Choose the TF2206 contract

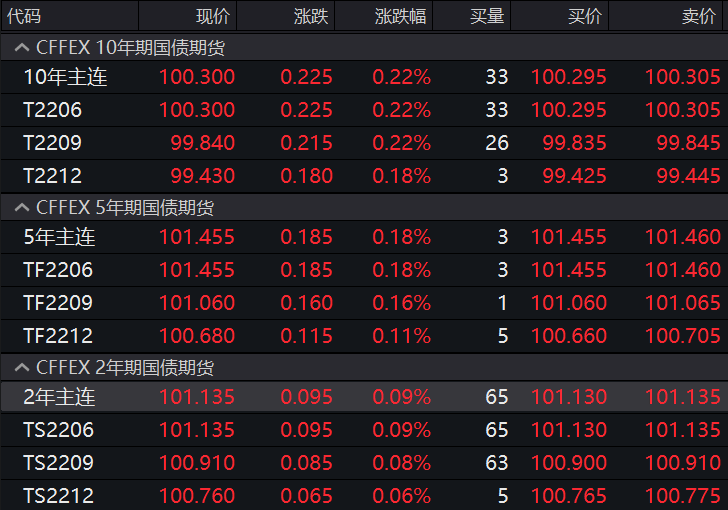click(x=58, y=270)
